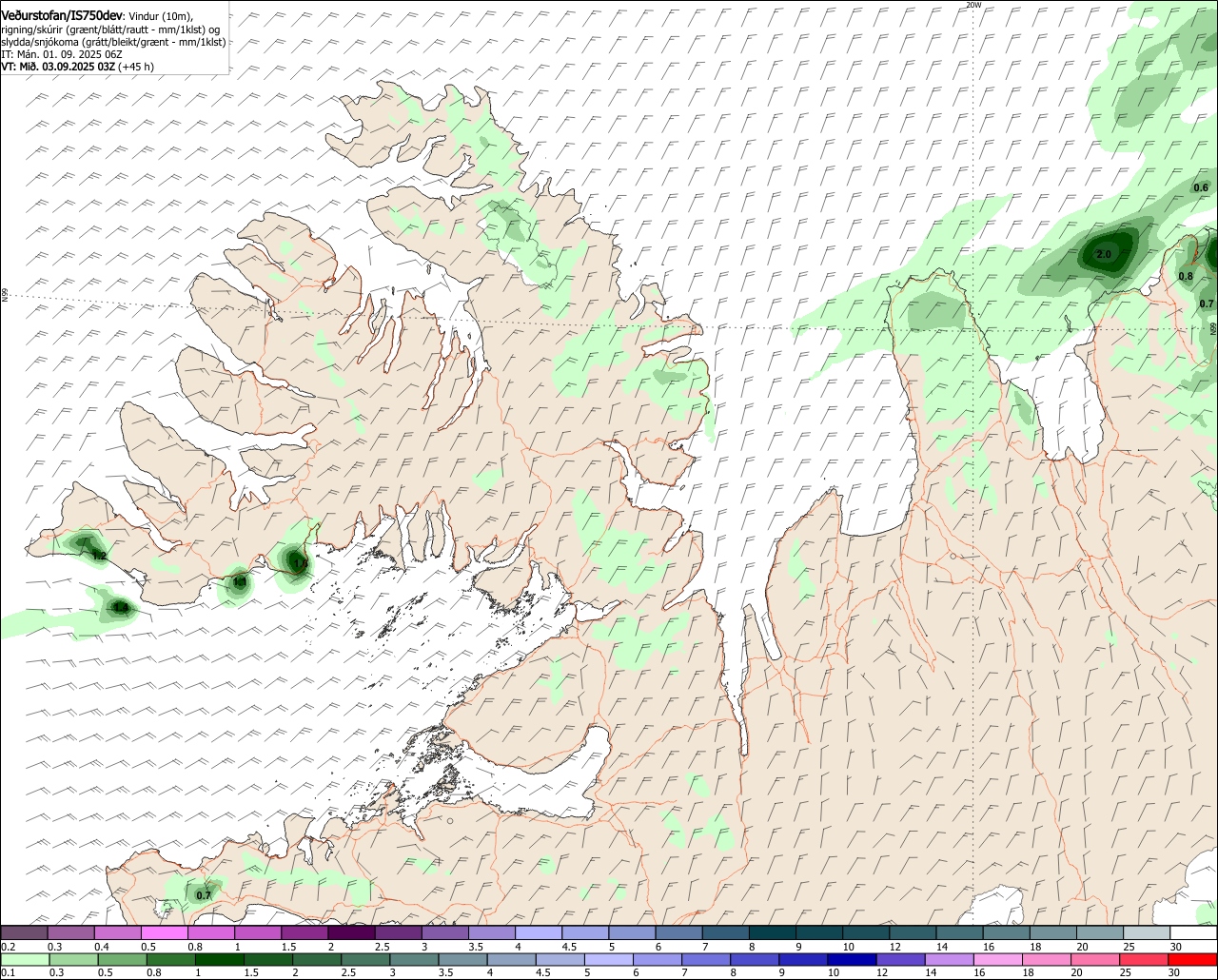Pick the top-row legend swatch between 0.4 and 0.5
The width and height of the screenshot is (1218, 980).
(x=117, y=932)
